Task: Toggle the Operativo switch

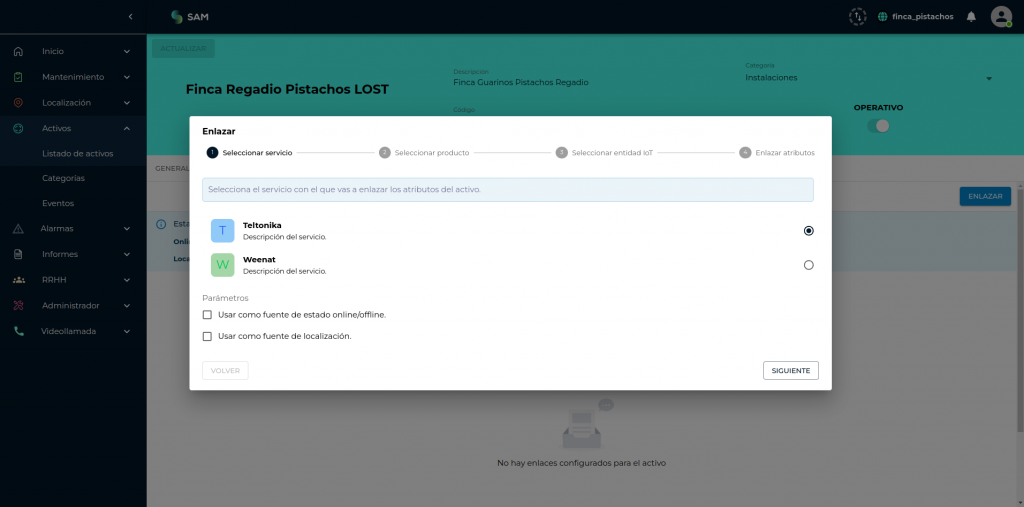Action: click(880, 126)
